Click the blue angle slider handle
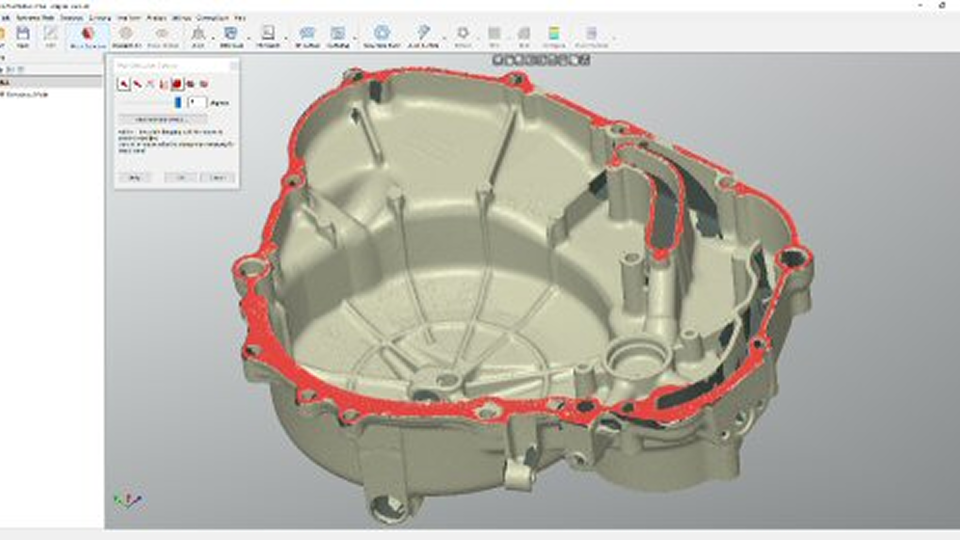This screenshot has height=540, width=960. tap(178, 102)
